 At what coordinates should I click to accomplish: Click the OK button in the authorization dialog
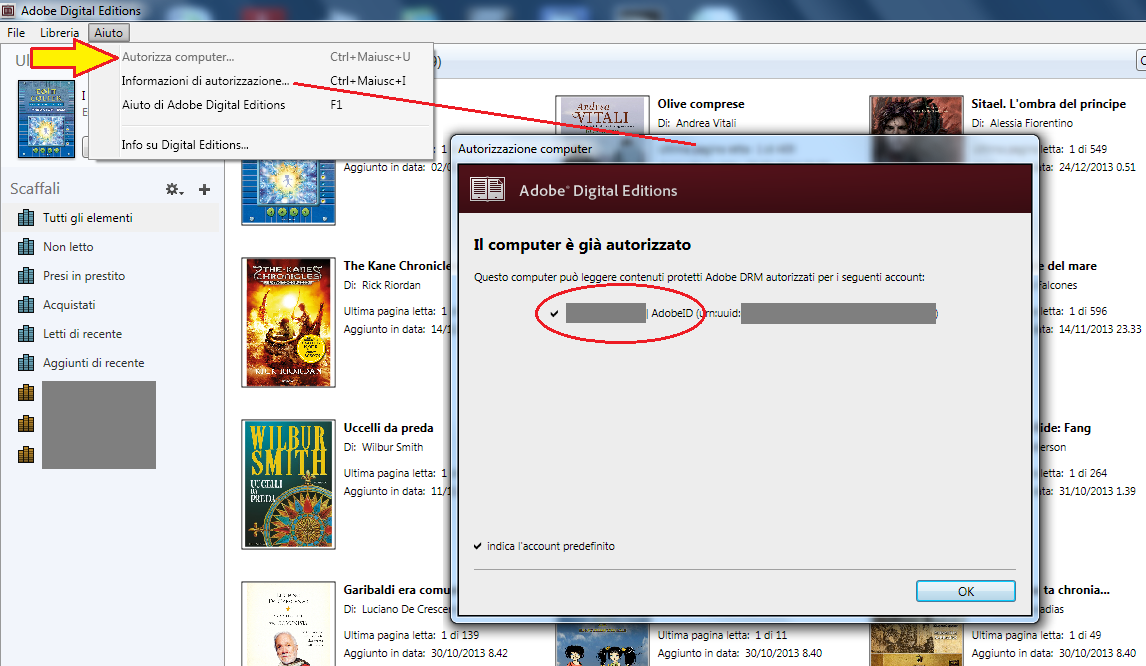[x=964, y=590]
